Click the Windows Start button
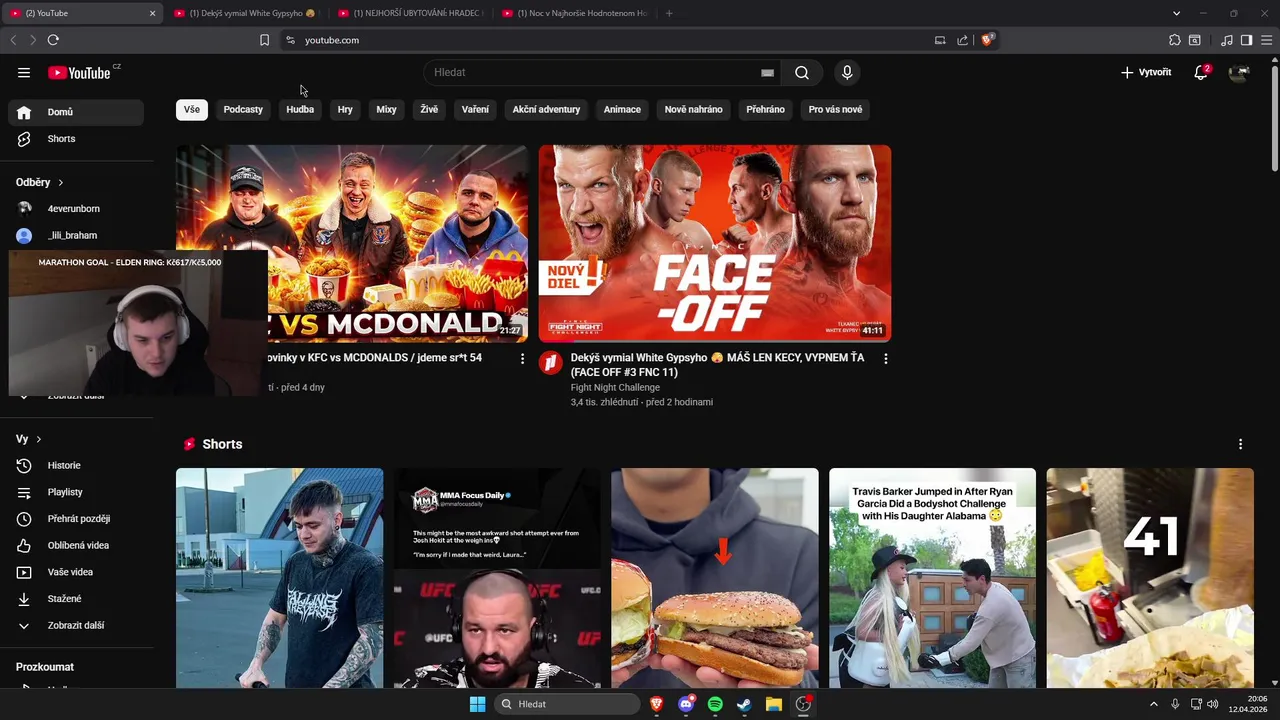The width and height of the screenshot is (1280, 720). (477, 704)
